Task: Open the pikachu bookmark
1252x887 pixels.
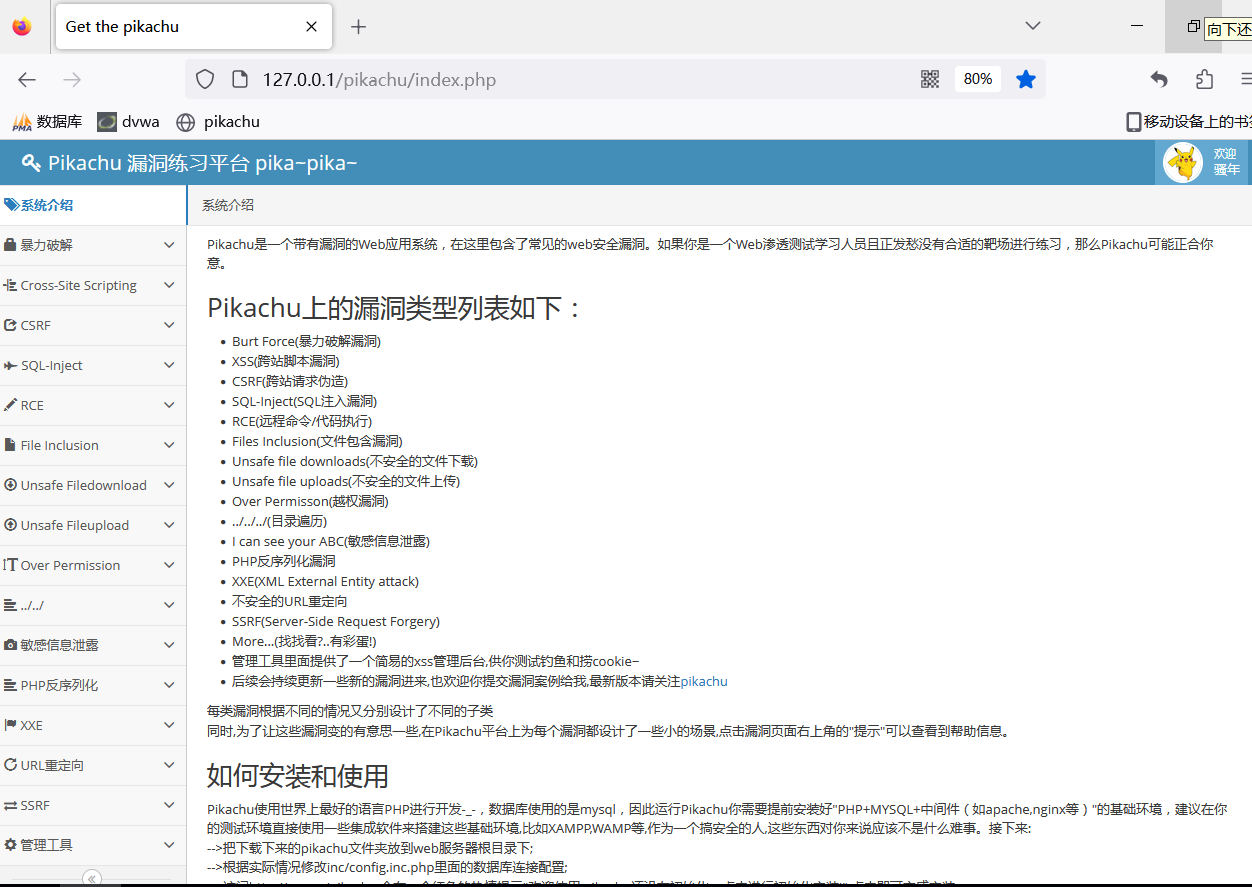Action: tap(218, 122)
